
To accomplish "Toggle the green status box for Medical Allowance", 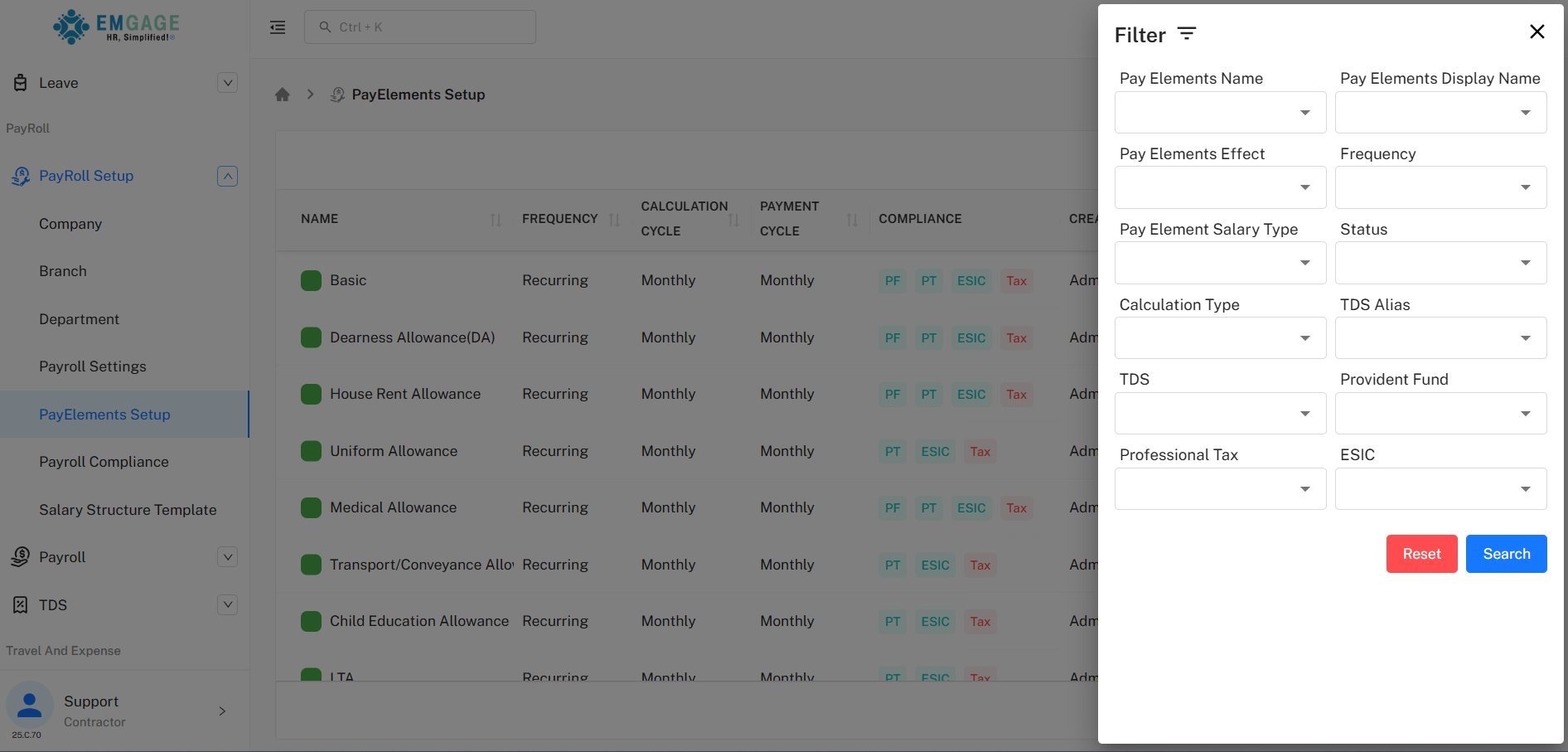I will (311, 508).
